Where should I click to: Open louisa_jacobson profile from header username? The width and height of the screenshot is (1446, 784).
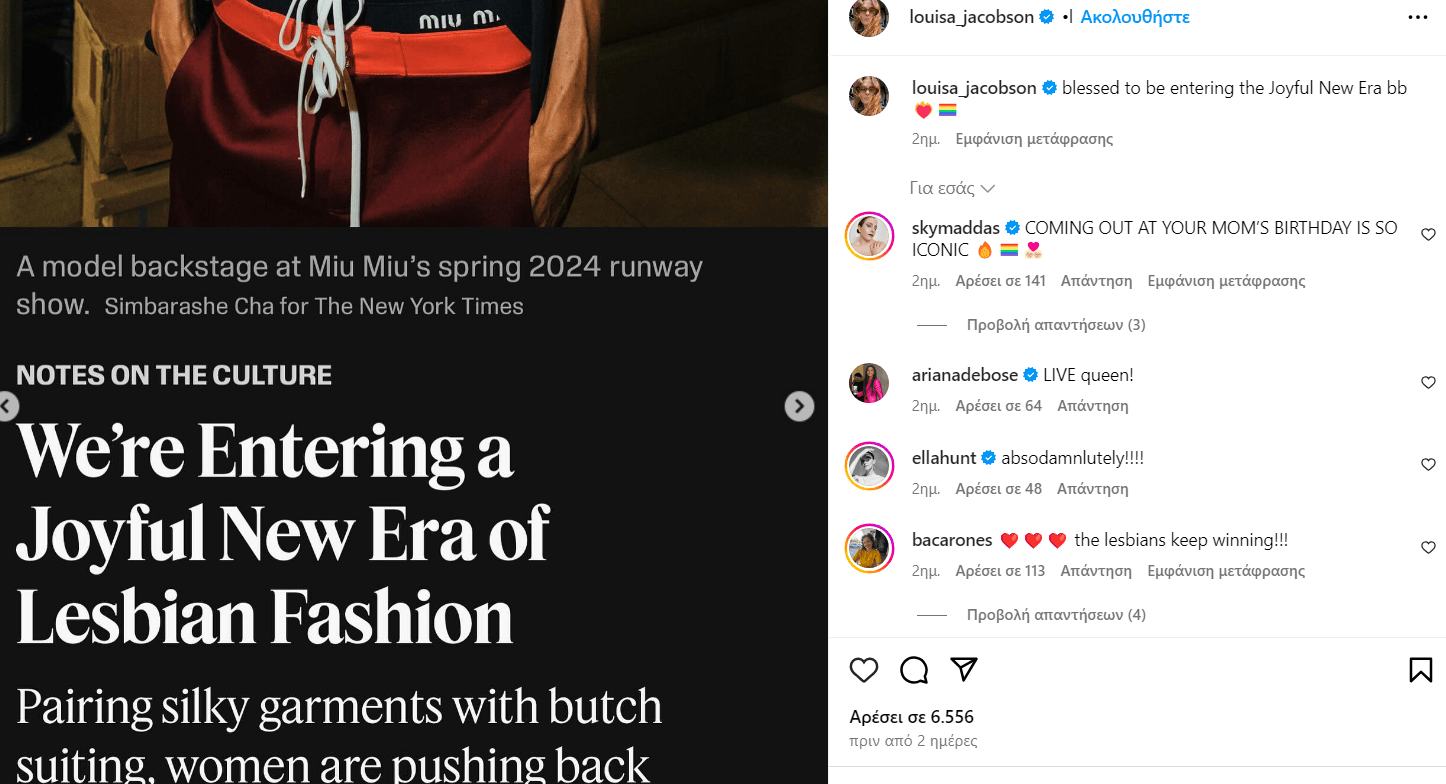pyautogui.click(x=971, y=17)
